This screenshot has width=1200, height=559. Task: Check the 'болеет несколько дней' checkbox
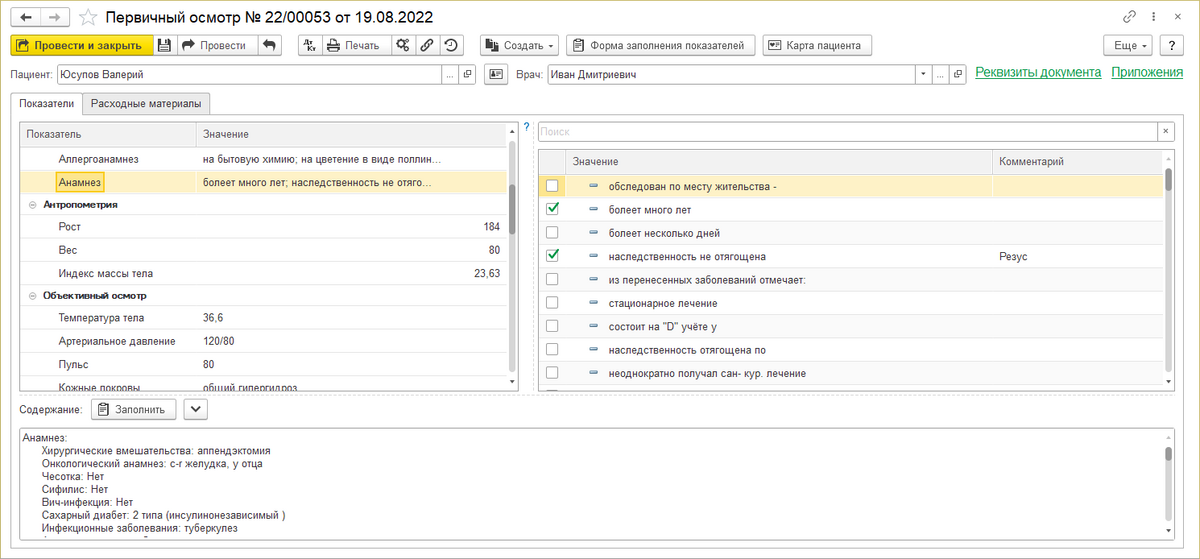pyautogui.click(x=552, y=233)
